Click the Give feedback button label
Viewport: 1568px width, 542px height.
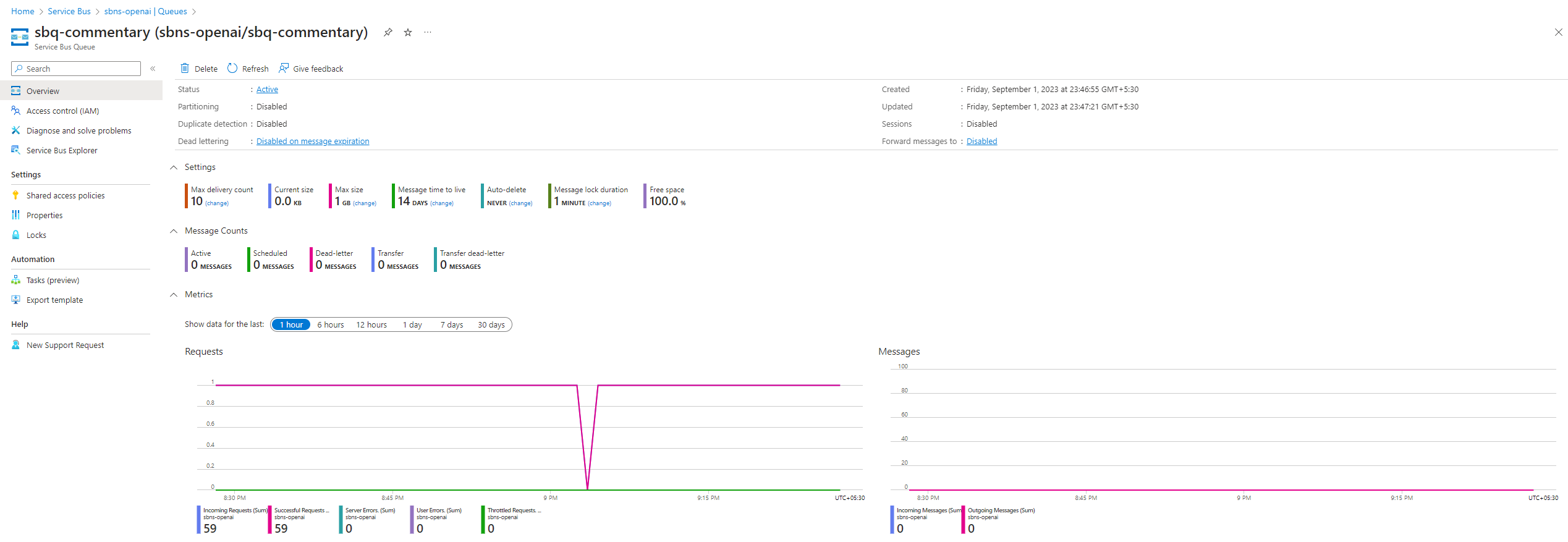[x=318, y=69]
